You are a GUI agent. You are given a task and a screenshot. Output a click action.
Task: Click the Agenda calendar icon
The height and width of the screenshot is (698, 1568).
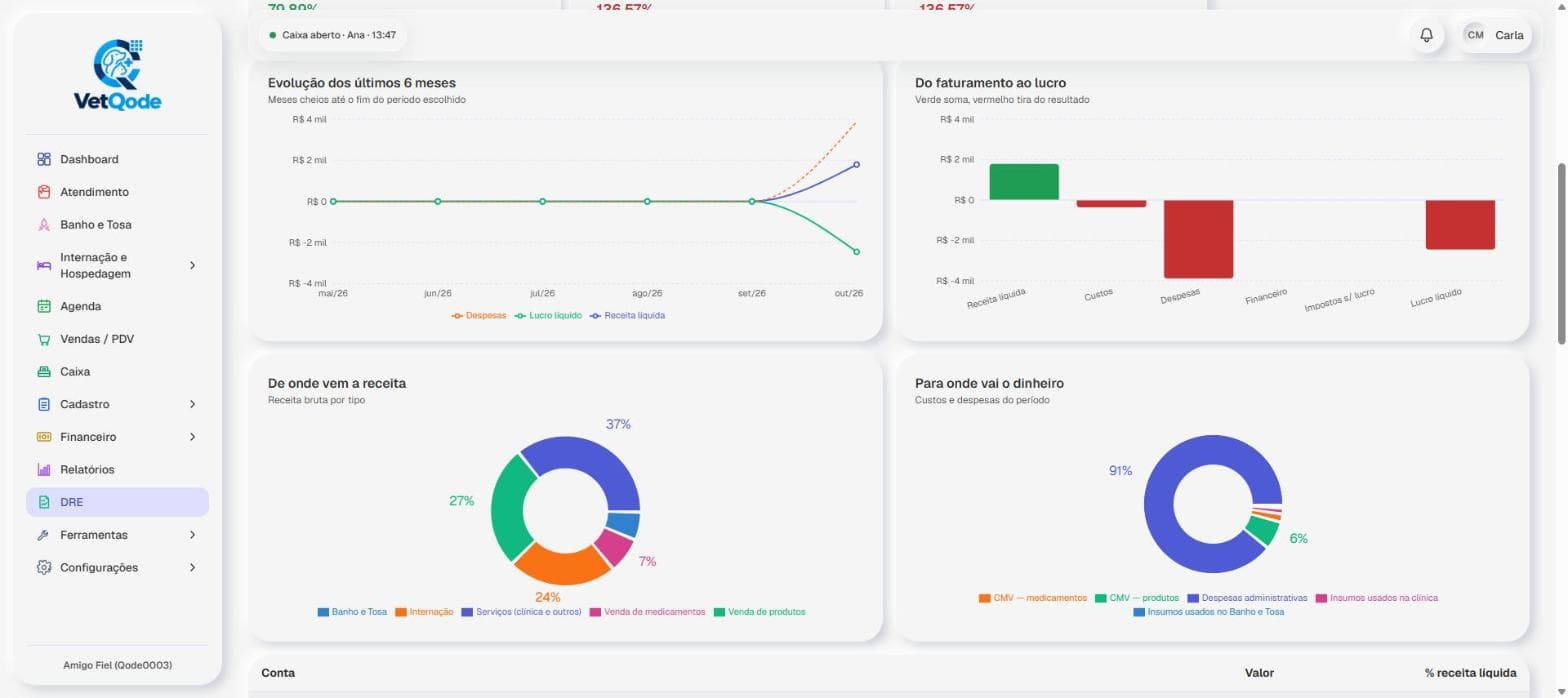[43, 306]
